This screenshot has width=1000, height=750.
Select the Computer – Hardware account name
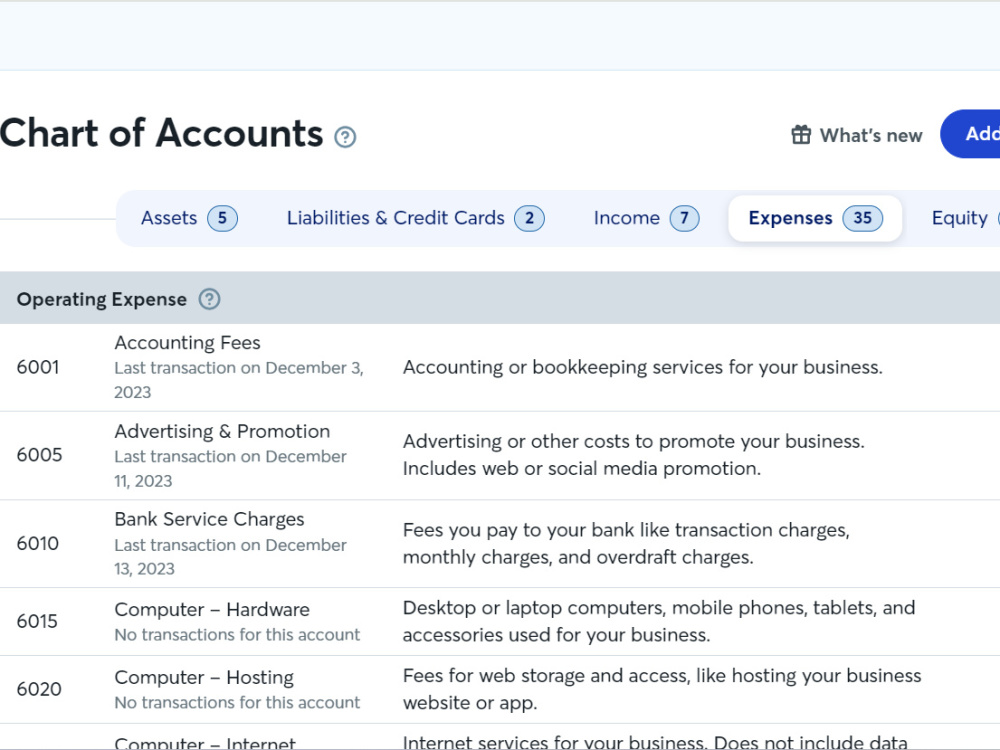tap(212, 610)
